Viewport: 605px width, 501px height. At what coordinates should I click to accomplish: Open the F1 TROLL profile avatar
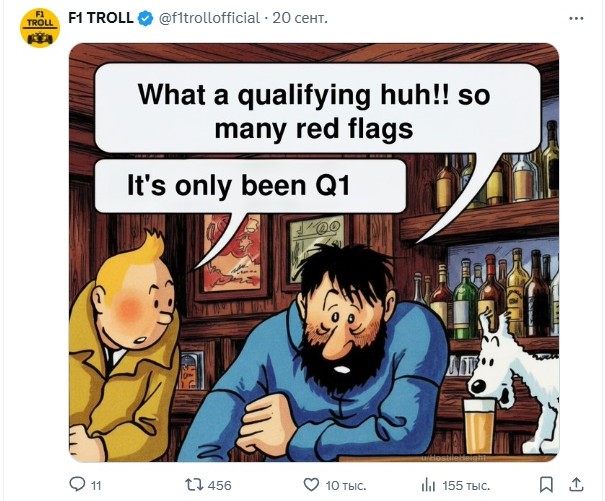pyautogui.click(x=39, y=27)
